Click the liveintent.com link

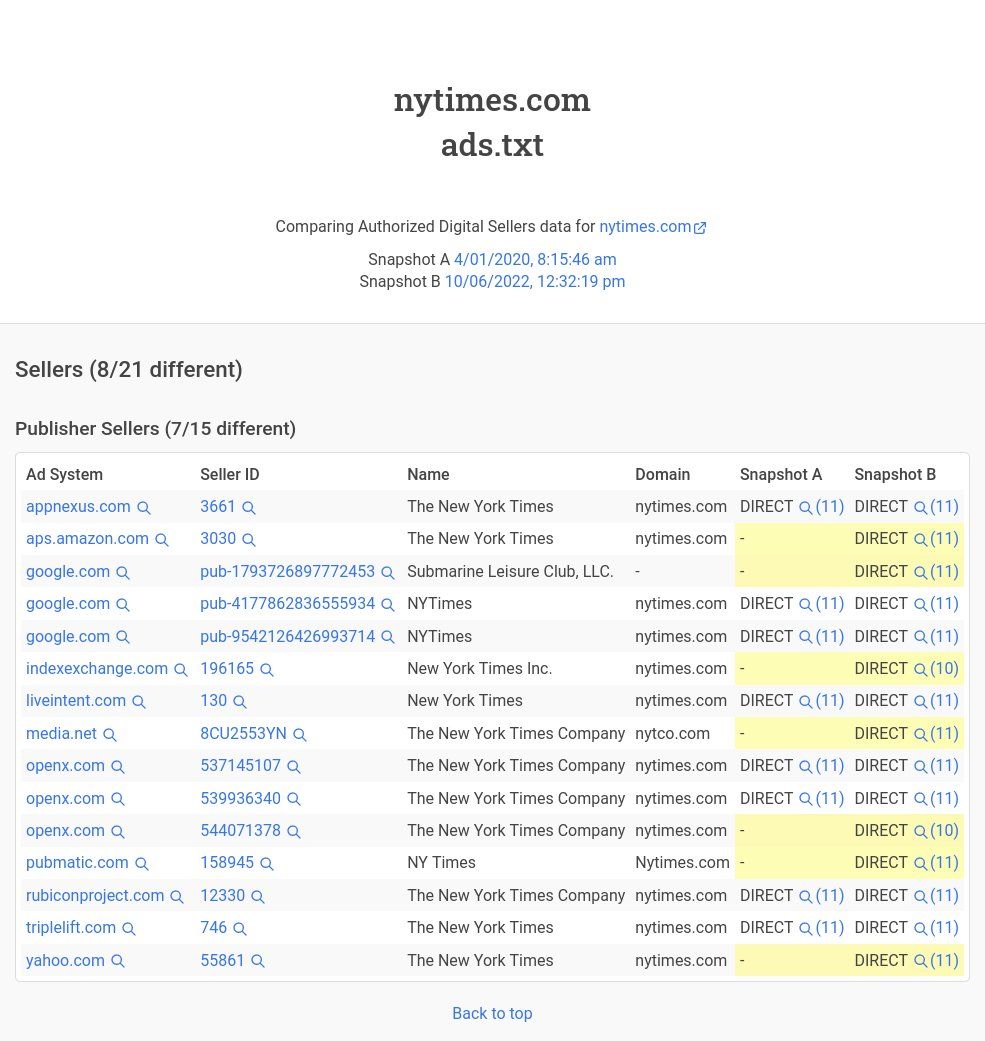(x=76, y=700)
